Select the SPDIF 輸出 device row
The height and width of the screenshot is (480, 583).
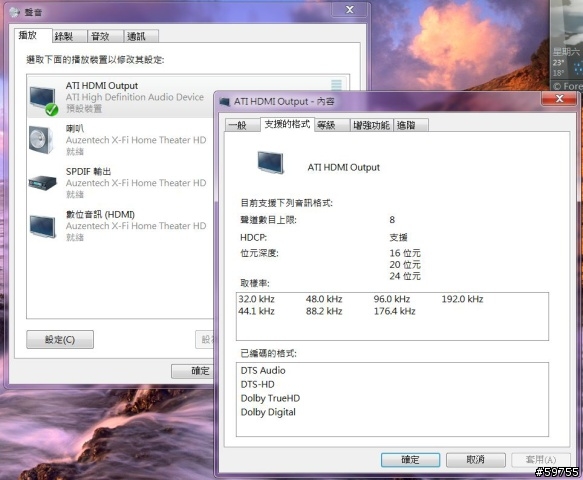coord(121,183)
